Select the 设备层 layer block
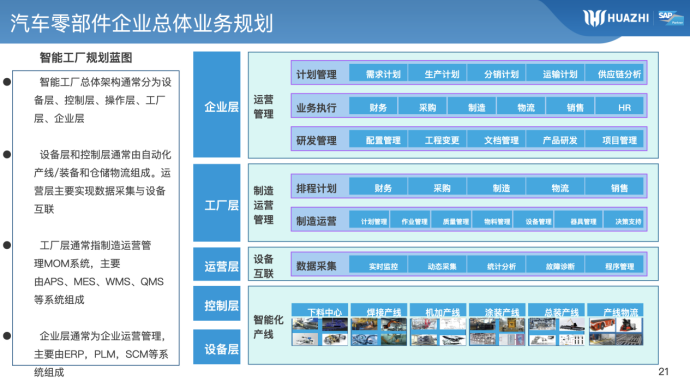 (217, 347)
